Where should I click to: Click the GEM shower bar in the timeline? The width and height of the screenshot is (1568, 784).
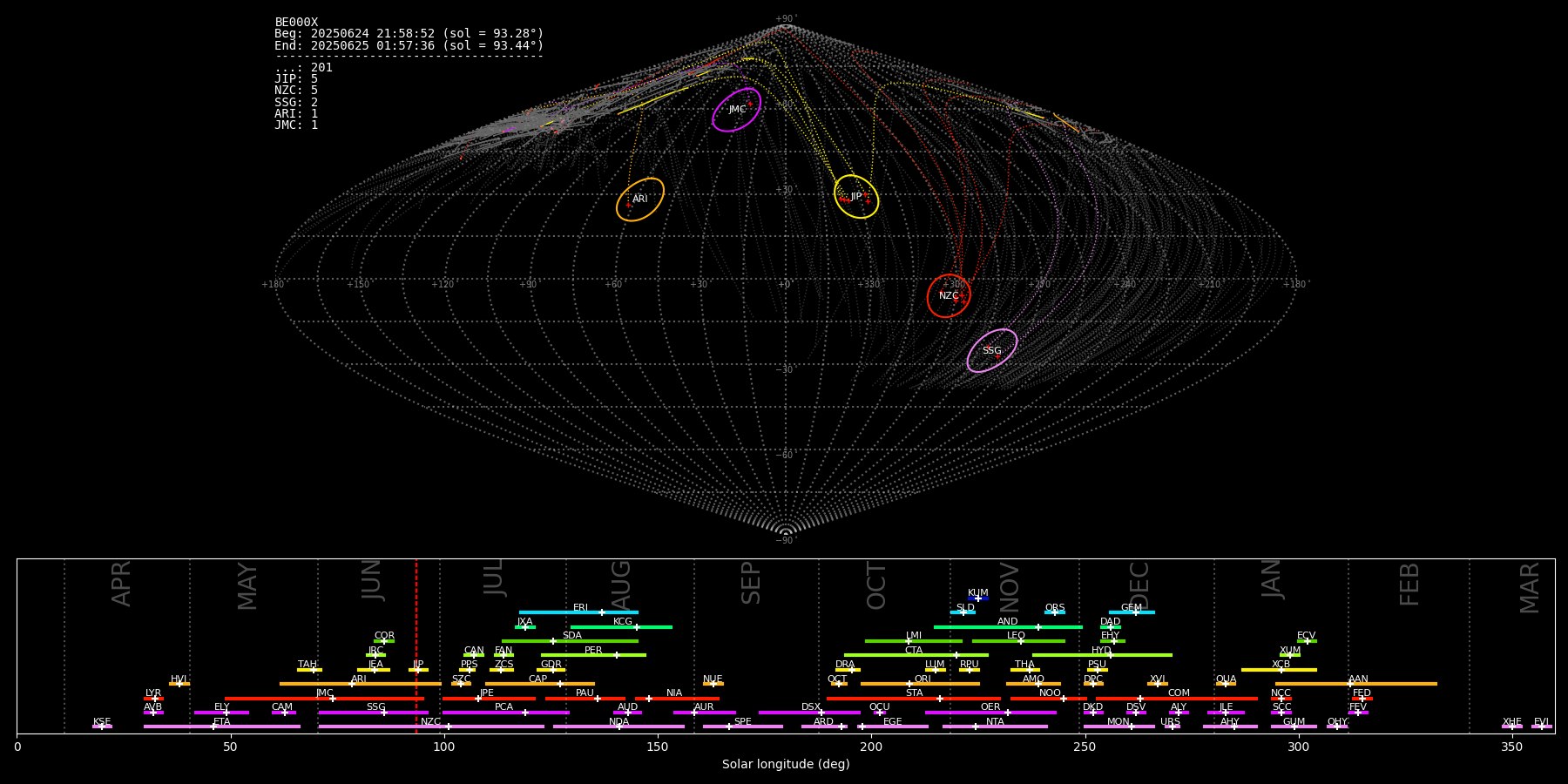[1132, 612]
